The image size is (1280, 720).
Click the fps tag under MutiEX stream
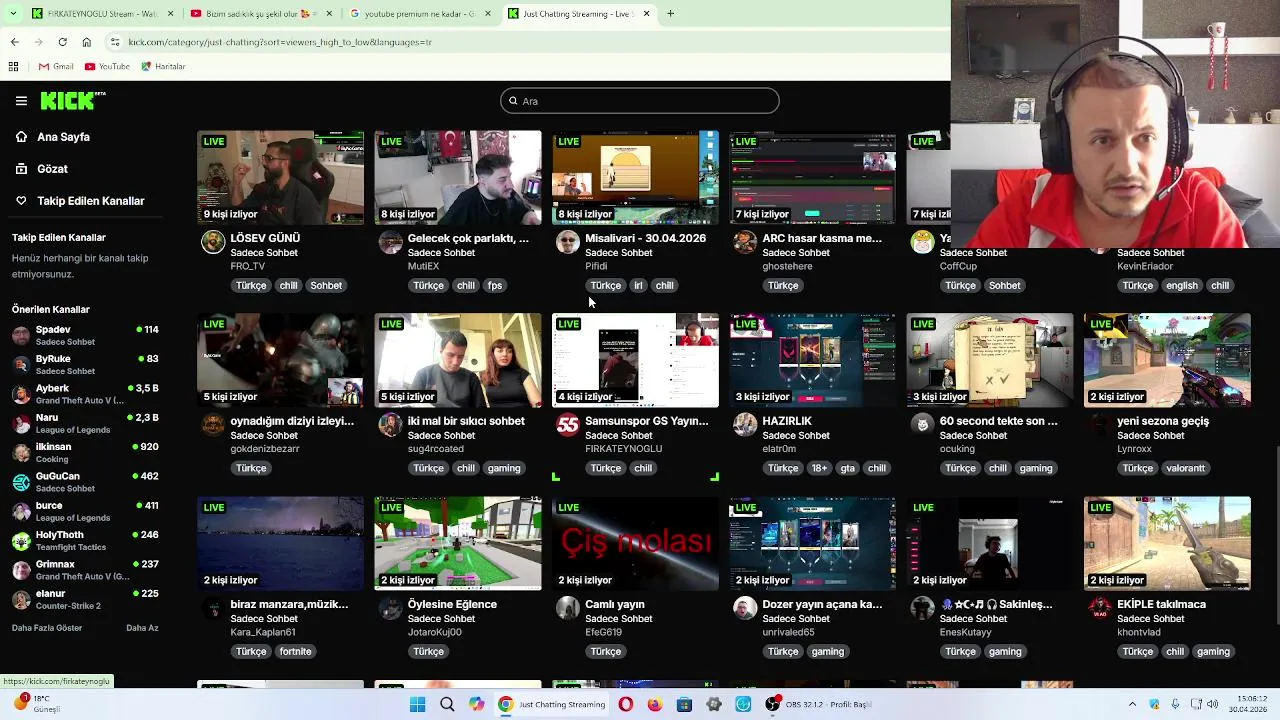(x=495, y=286)
